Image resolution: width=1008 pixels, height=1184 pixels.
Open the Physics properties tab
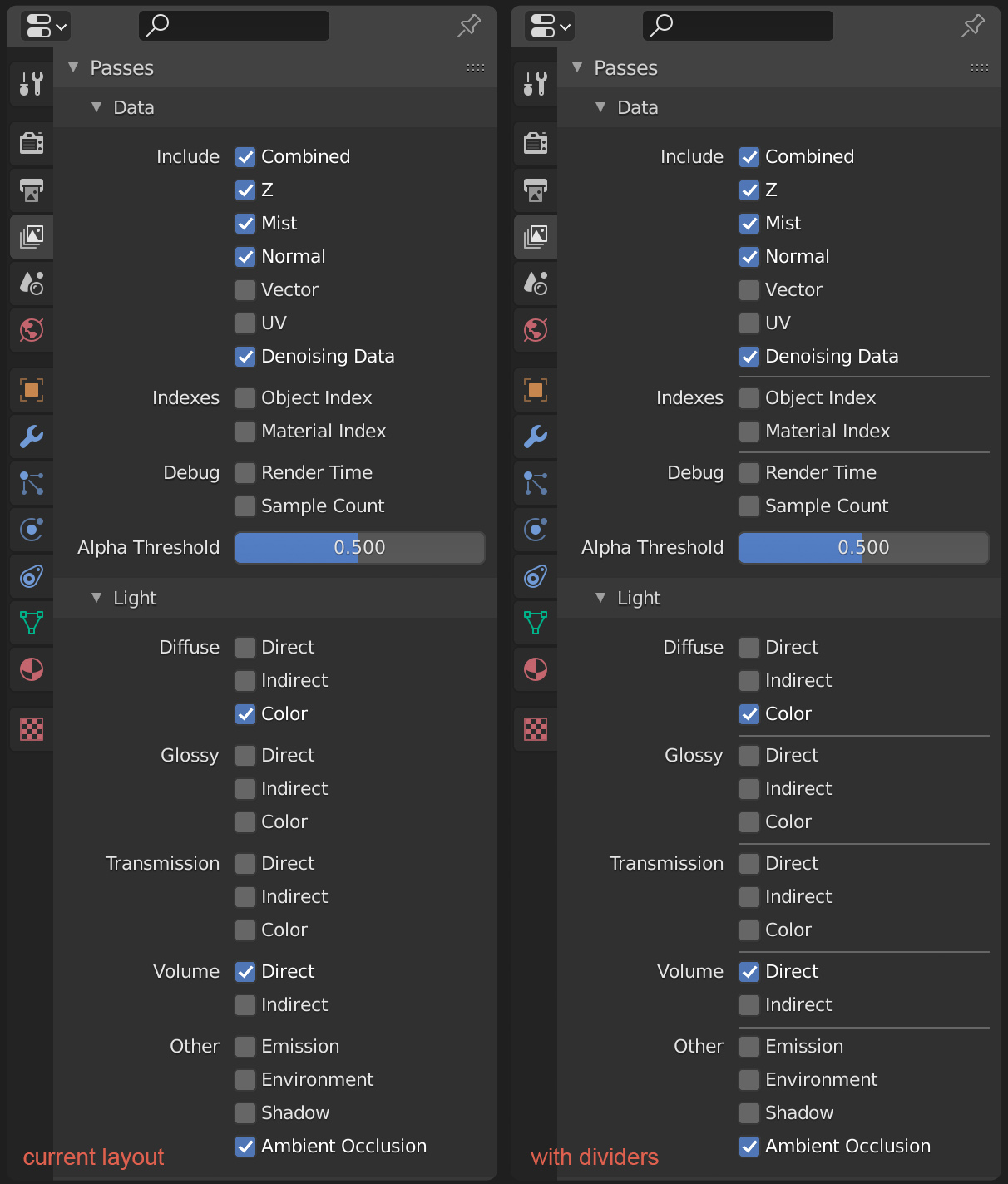pos(31,530)
